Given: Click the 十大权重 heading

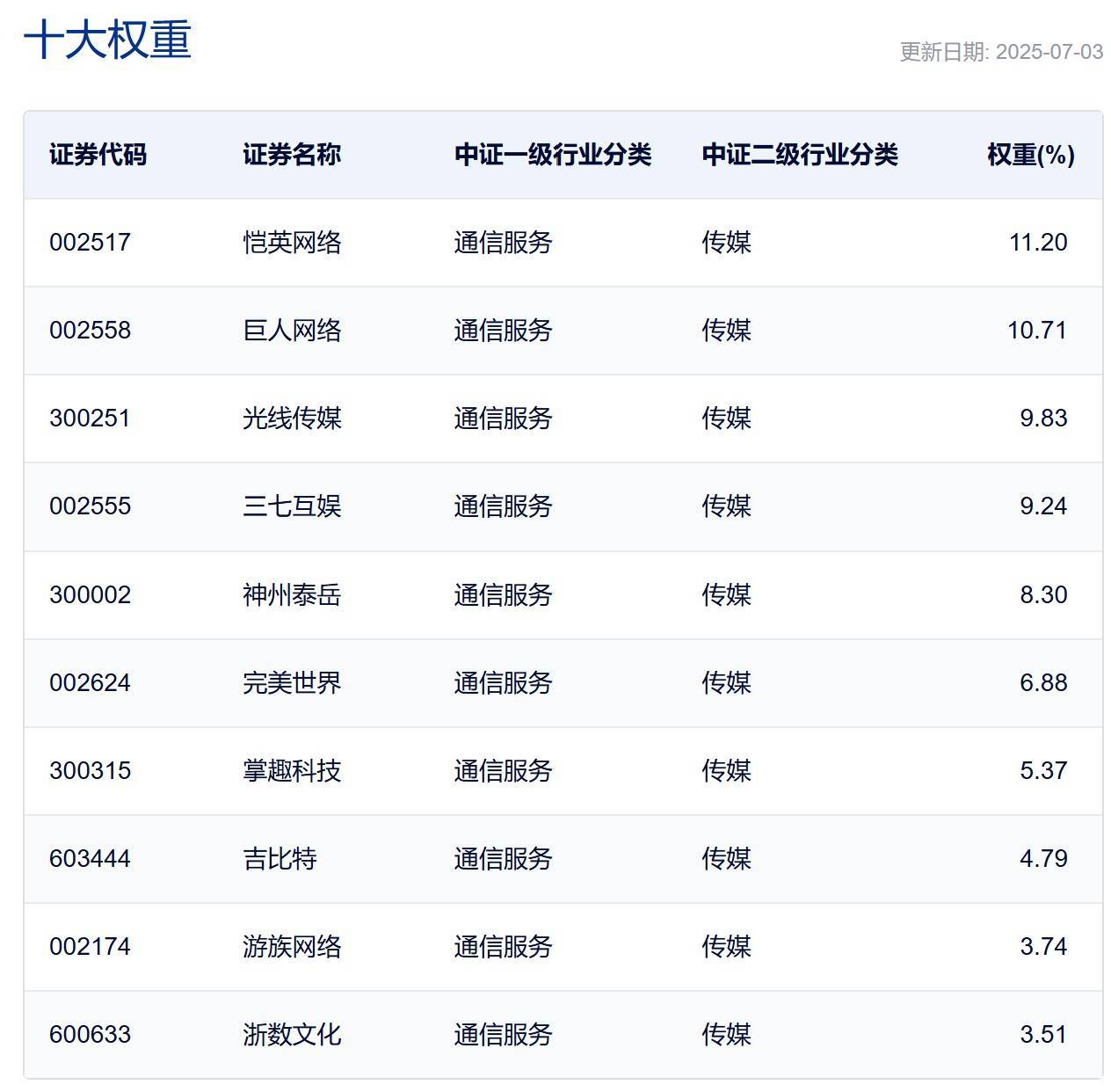Looking at the screenshot, I should pyautogui.click(x=107, y=40).
